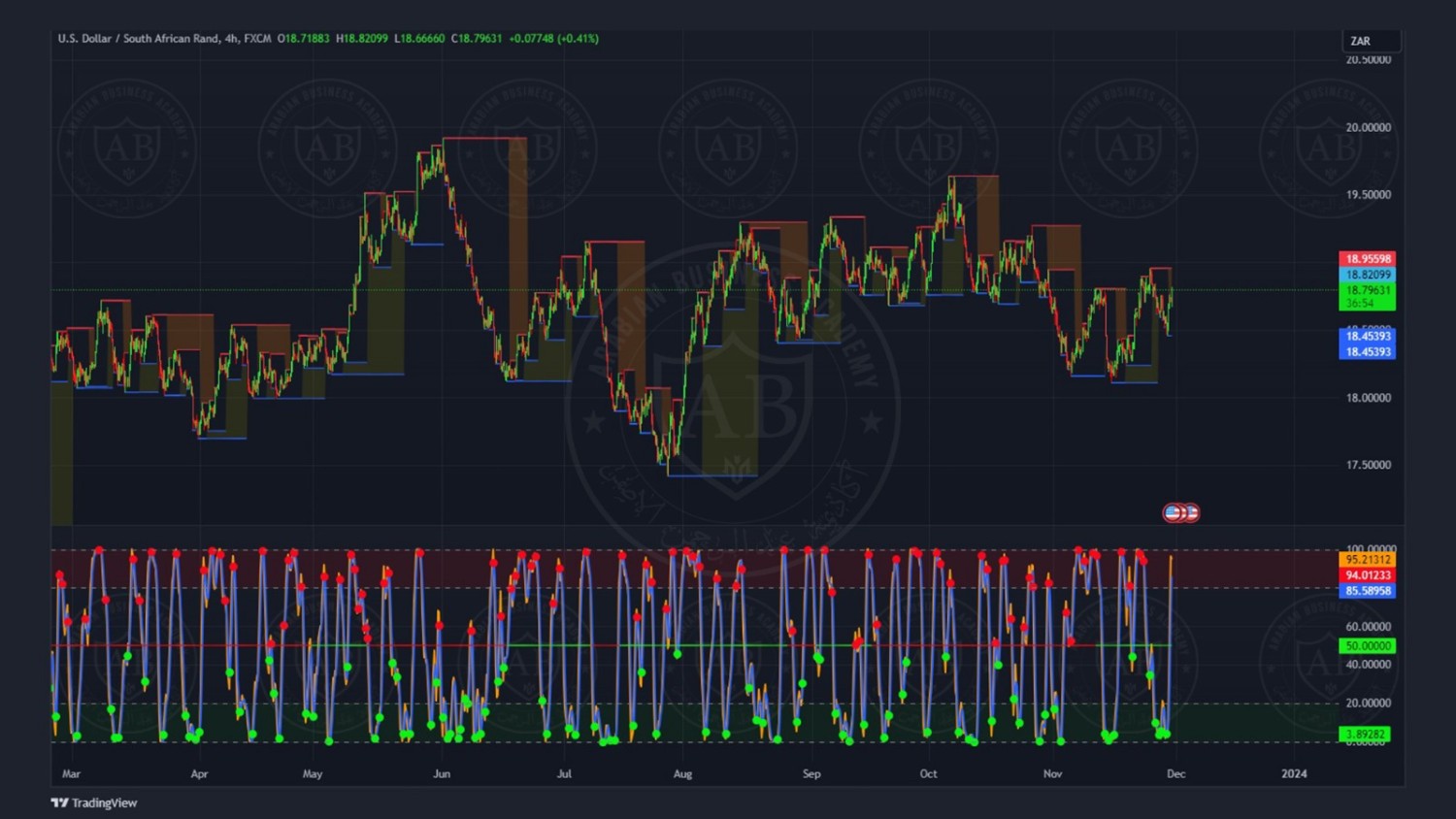This screenshot has height=819, width=1456.
Task: Click the TradingView logo in bottom-left corner
Action: point(94,803)
